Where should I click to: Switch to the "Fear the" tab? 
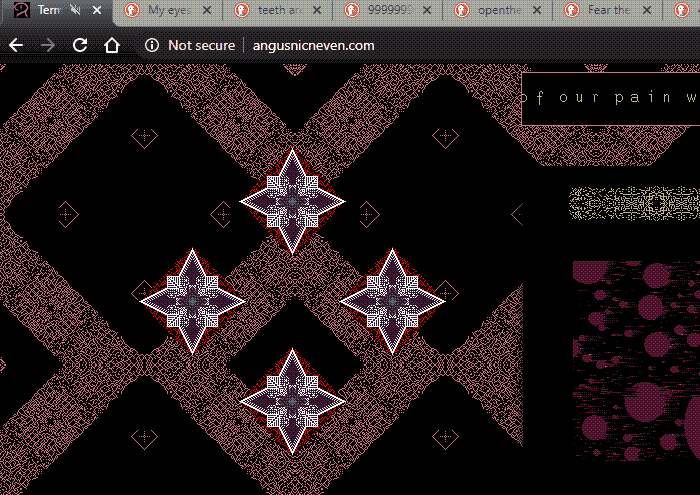[x=605, y=11]
